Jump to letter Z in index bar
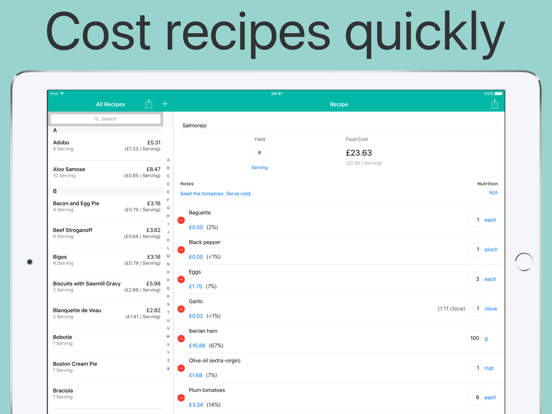552x414 pixels. coord(168,360)
